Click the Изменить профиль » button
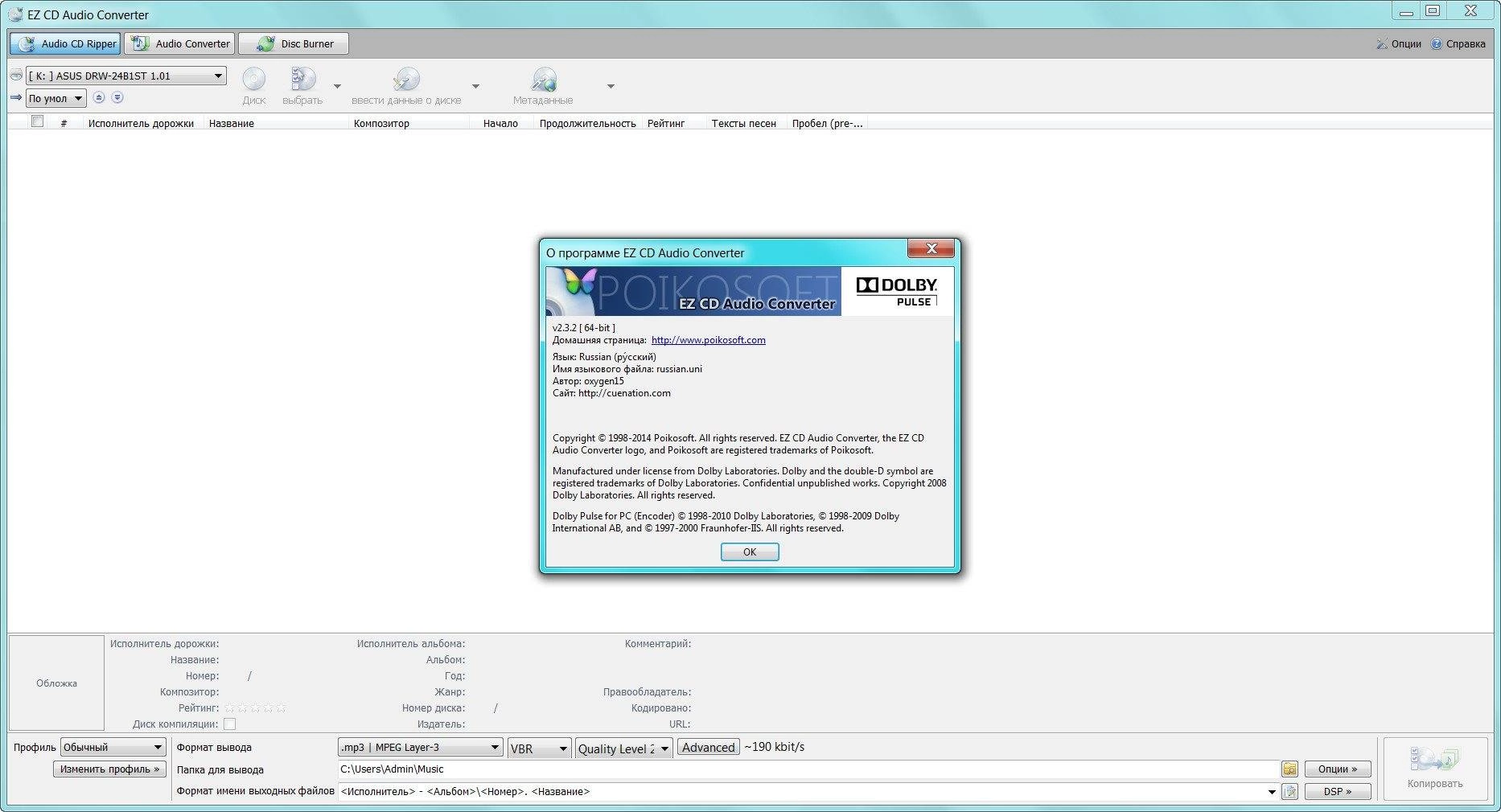 (109, 769)
